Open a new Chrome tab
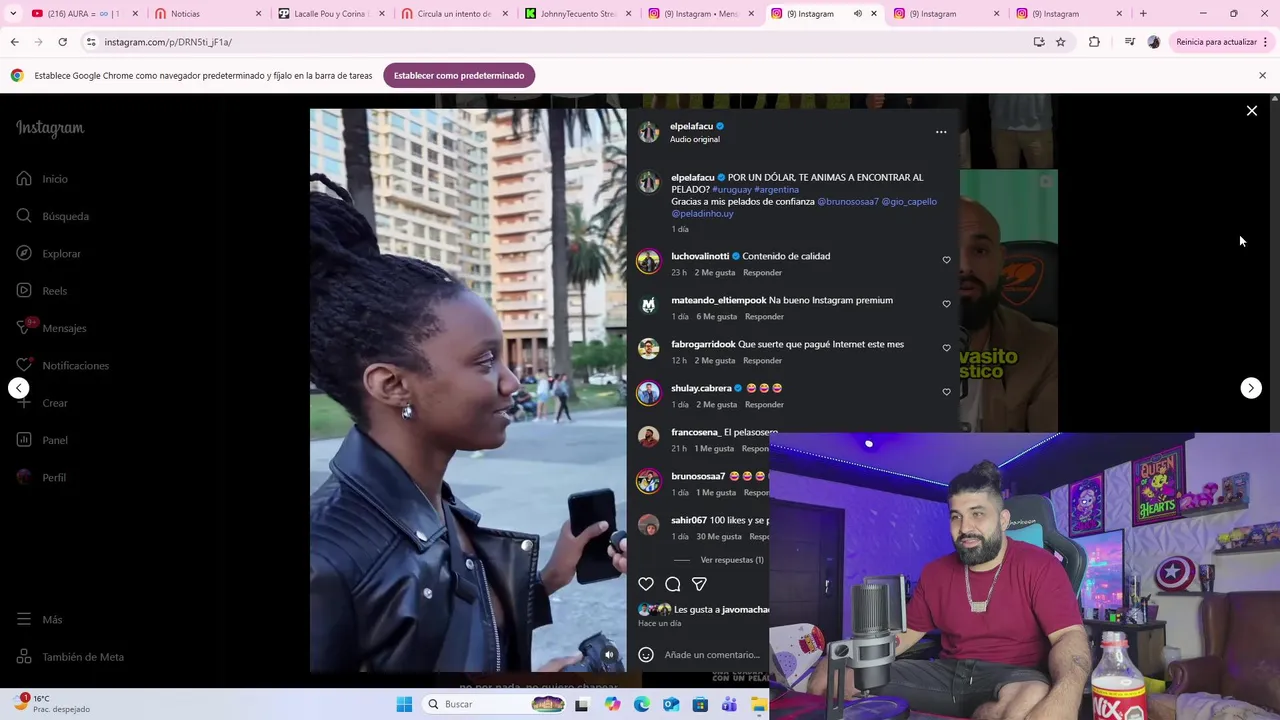Image resolution: width=1280 pixels, height=720 pixels. [x=1143, y=14]
